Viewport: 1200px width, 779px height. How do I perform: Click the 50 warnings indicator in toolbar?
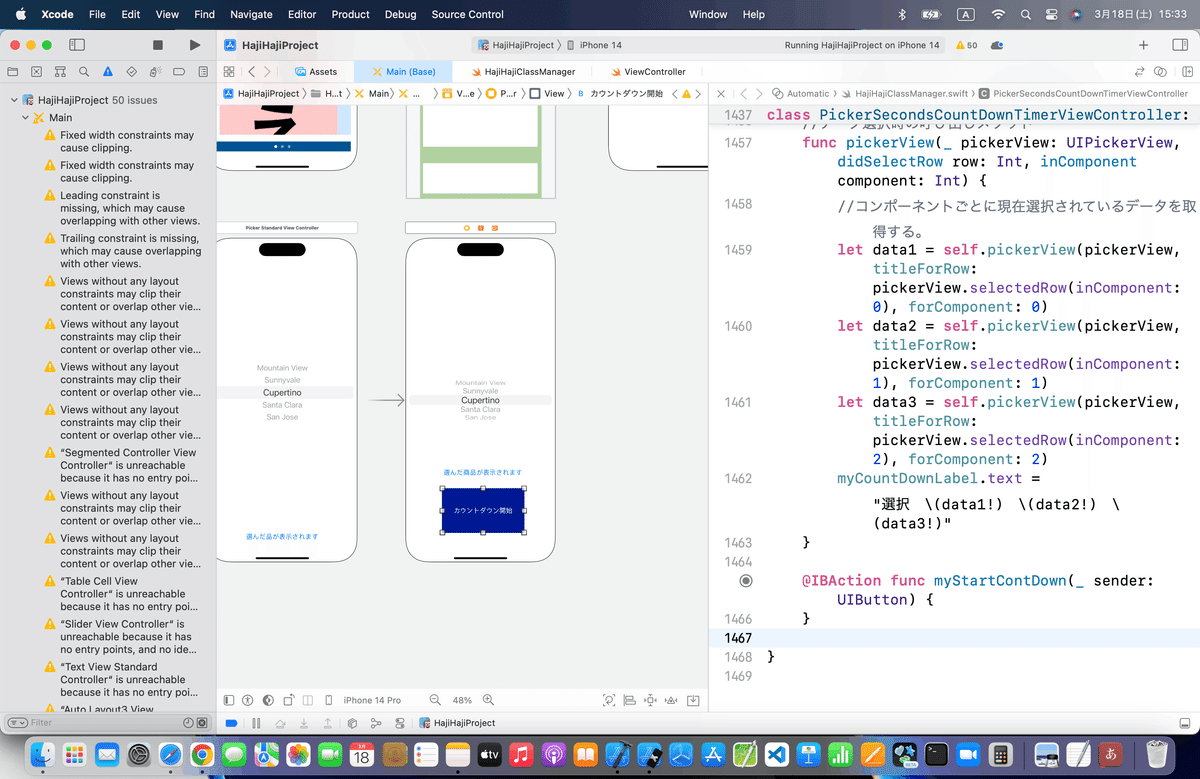(966, 45)
